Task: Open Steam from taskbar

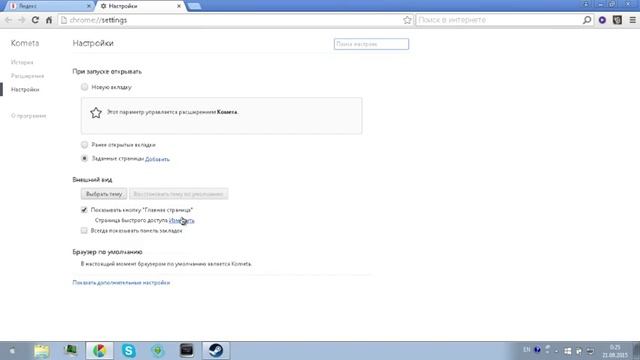Action: (x=216, y=351)
